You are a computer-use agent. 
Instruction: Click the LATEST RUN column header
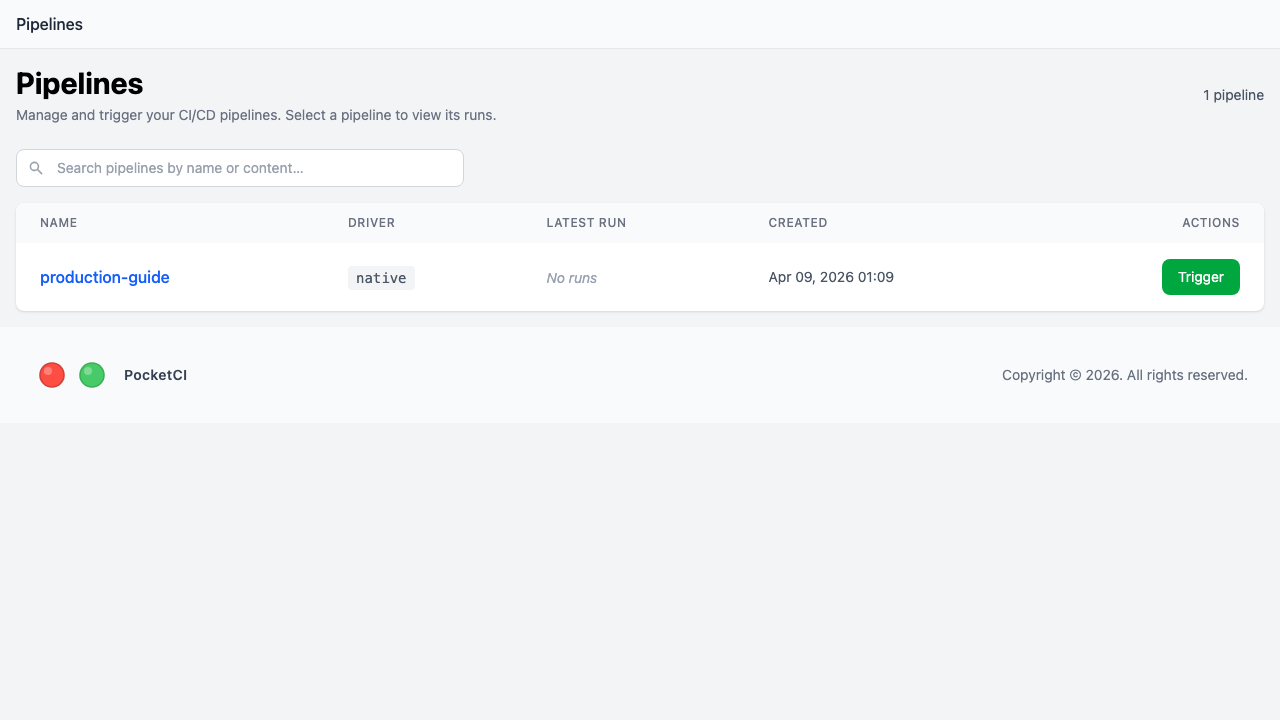pyautogui.click(x=586, y=223)
